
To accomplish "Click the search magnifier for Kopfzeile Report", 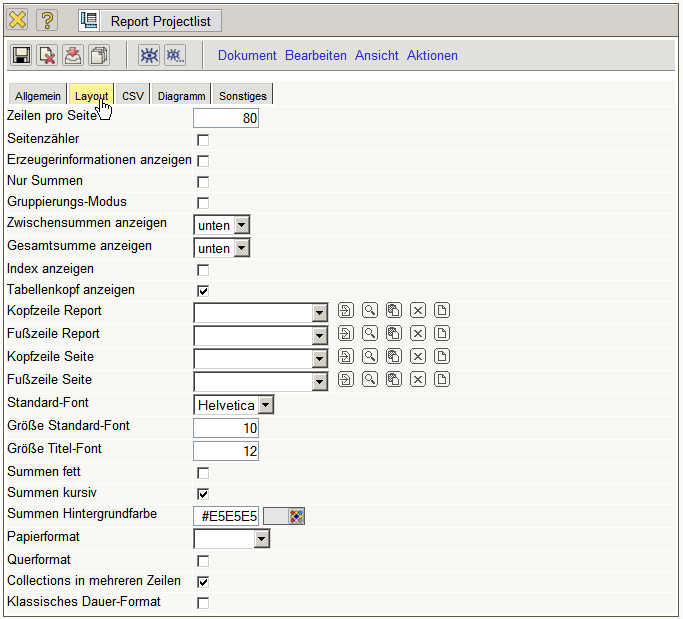I will tap(370, 311).
